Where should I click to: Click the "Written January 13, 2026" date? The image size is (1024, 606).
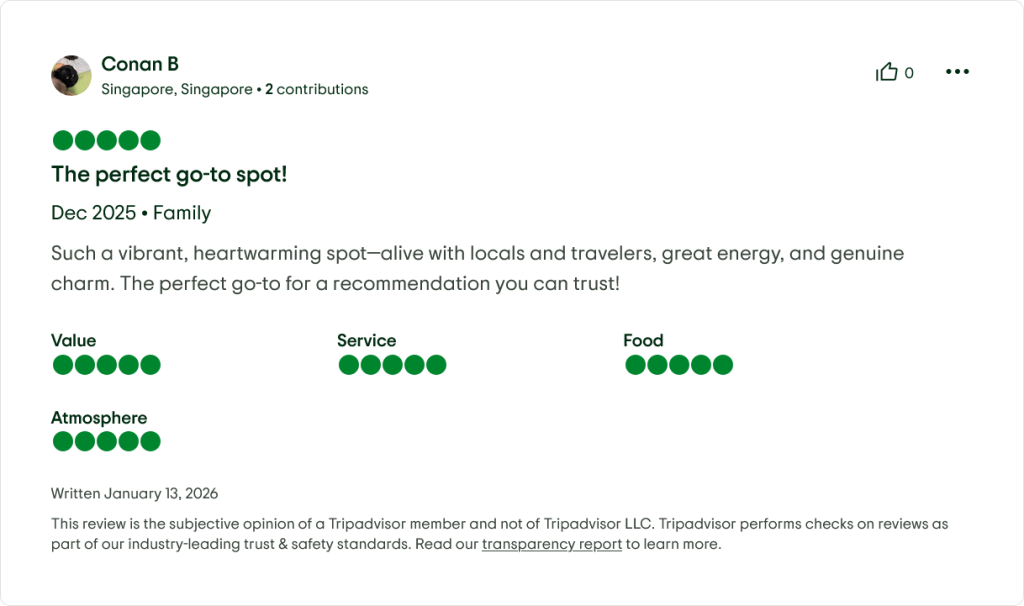coord(134,494)
